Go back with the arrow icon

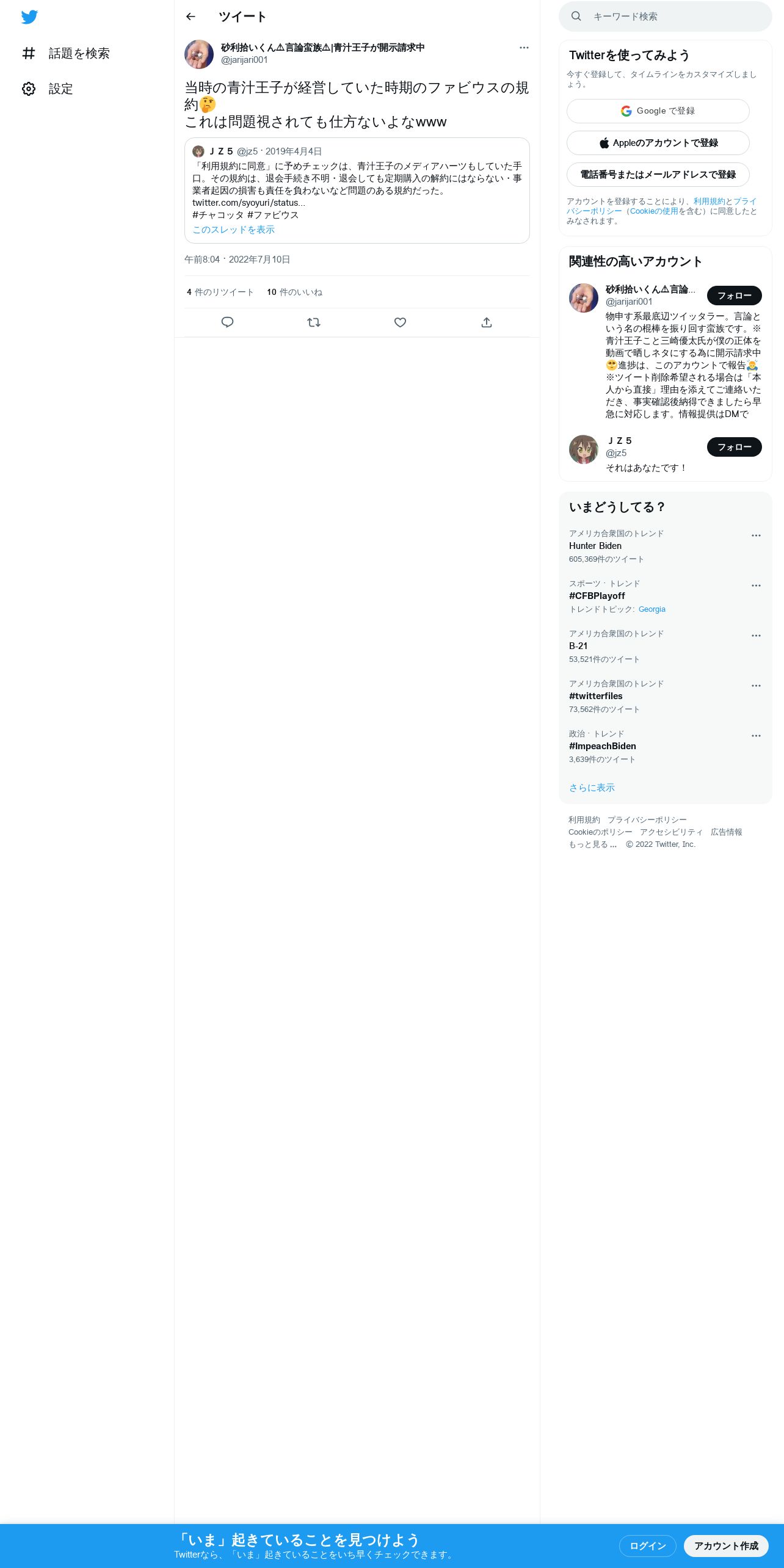[191, 16]
